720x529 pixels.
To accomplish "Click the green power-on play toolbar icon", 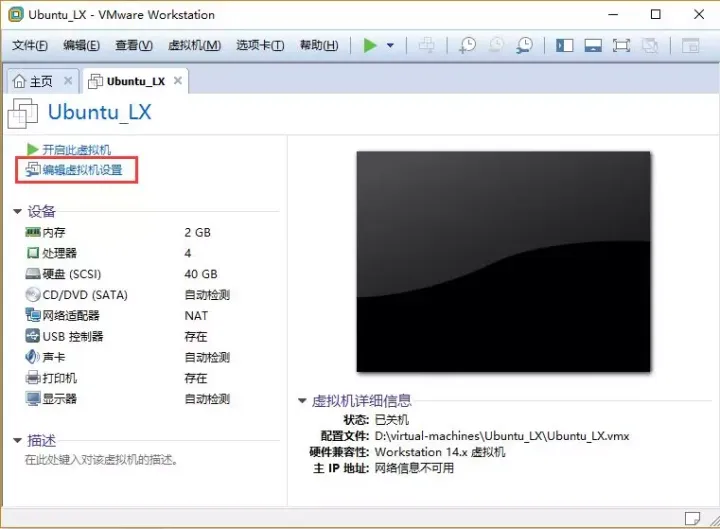I will point(370,45).
